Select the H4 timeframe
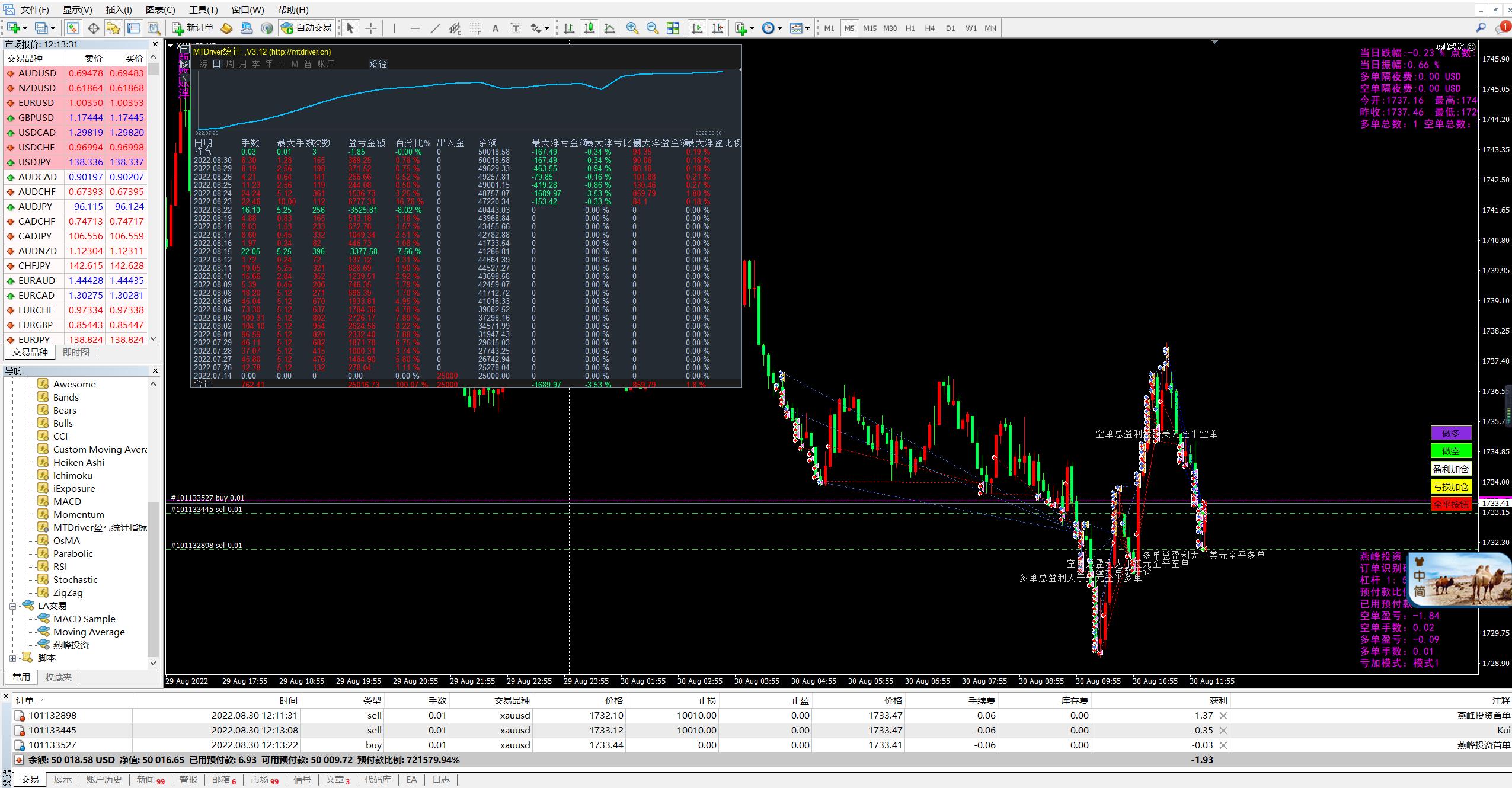 [x=930, y=28]
